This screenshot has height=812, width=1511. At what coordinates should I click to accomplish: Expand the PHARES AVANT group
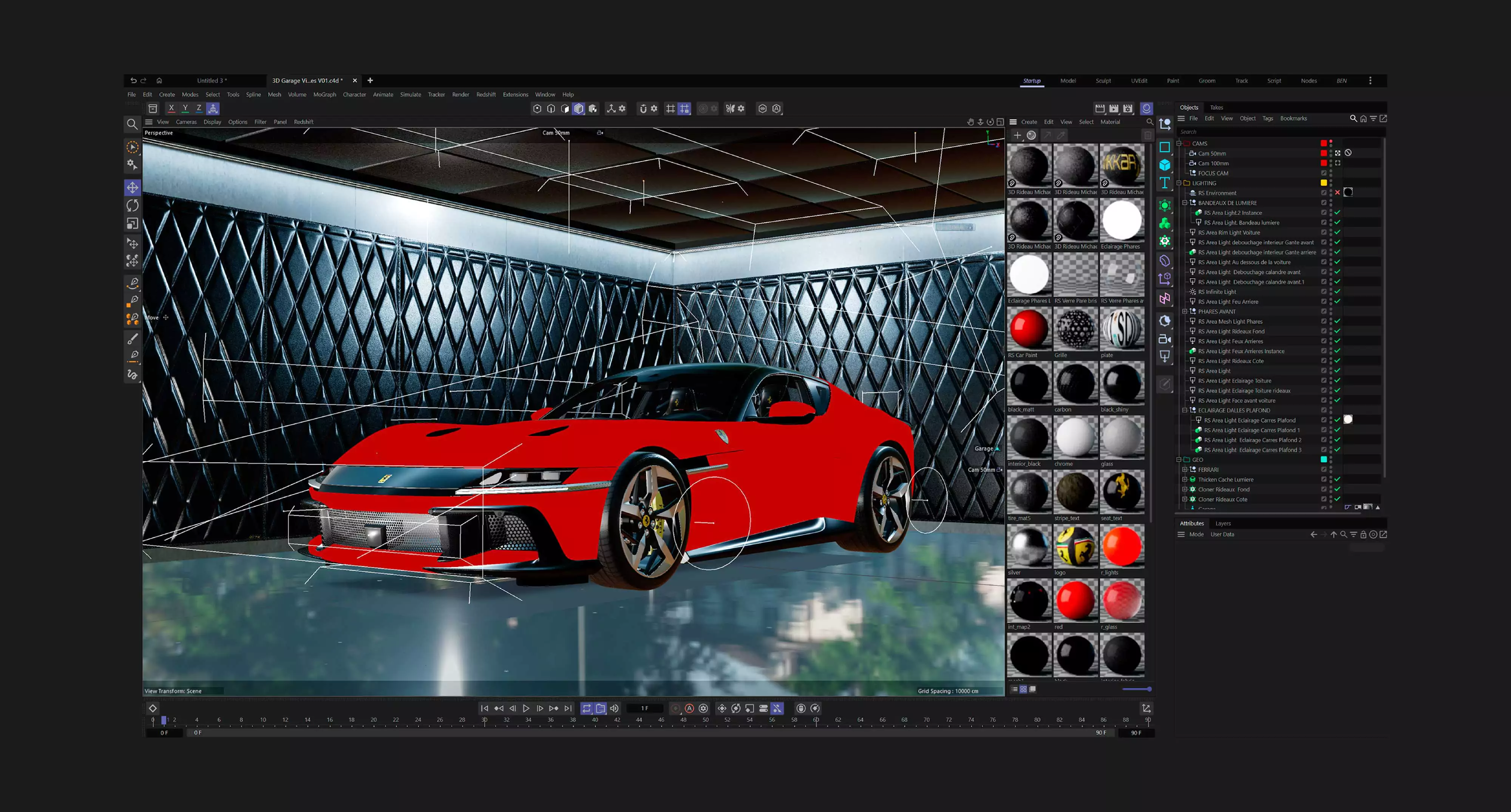1185,311
